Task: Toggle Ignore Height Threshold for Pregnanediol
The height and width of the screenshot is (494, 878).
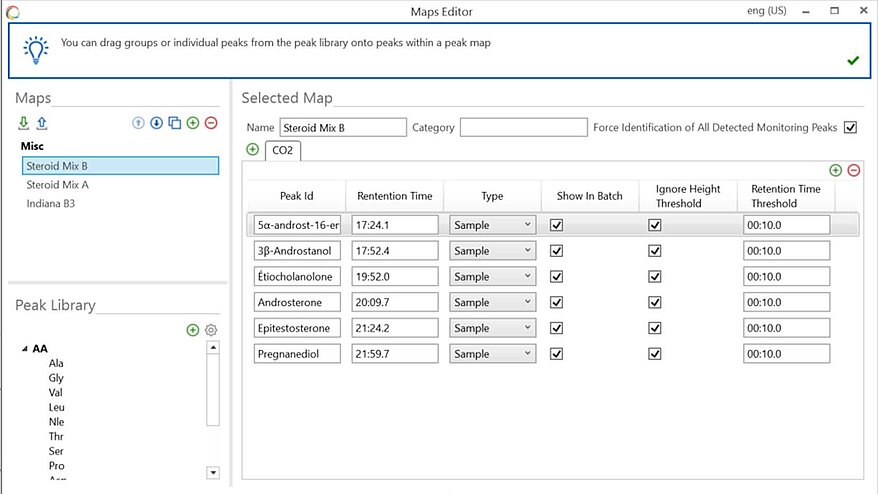Action: (x=655, y=353)
